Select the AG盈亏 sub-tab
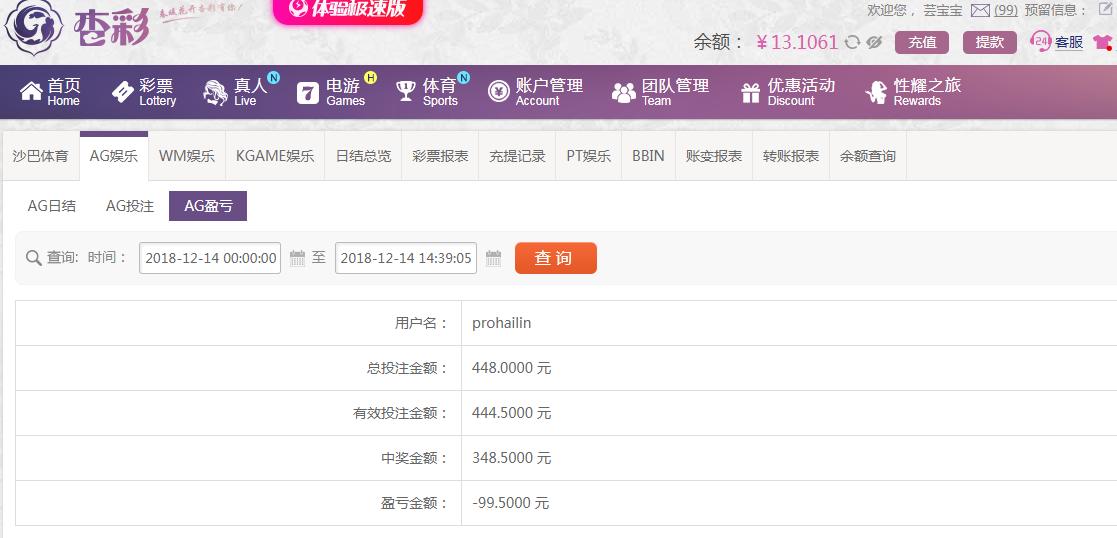 208,206
